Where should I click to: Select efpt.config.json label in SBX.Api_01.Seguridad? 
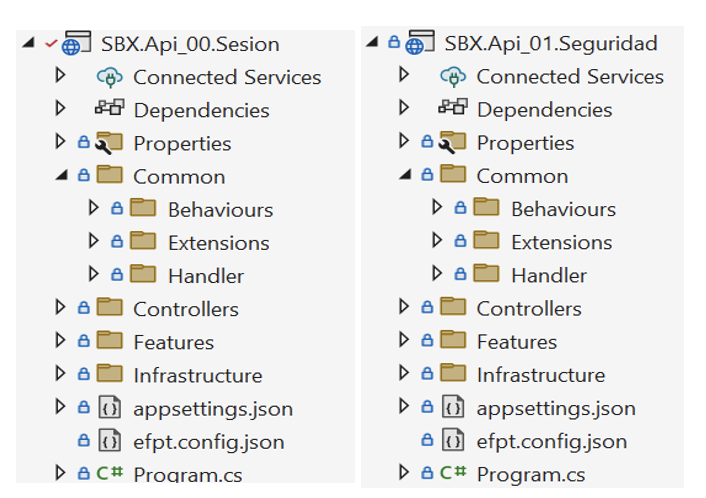(x=552, y=442)
